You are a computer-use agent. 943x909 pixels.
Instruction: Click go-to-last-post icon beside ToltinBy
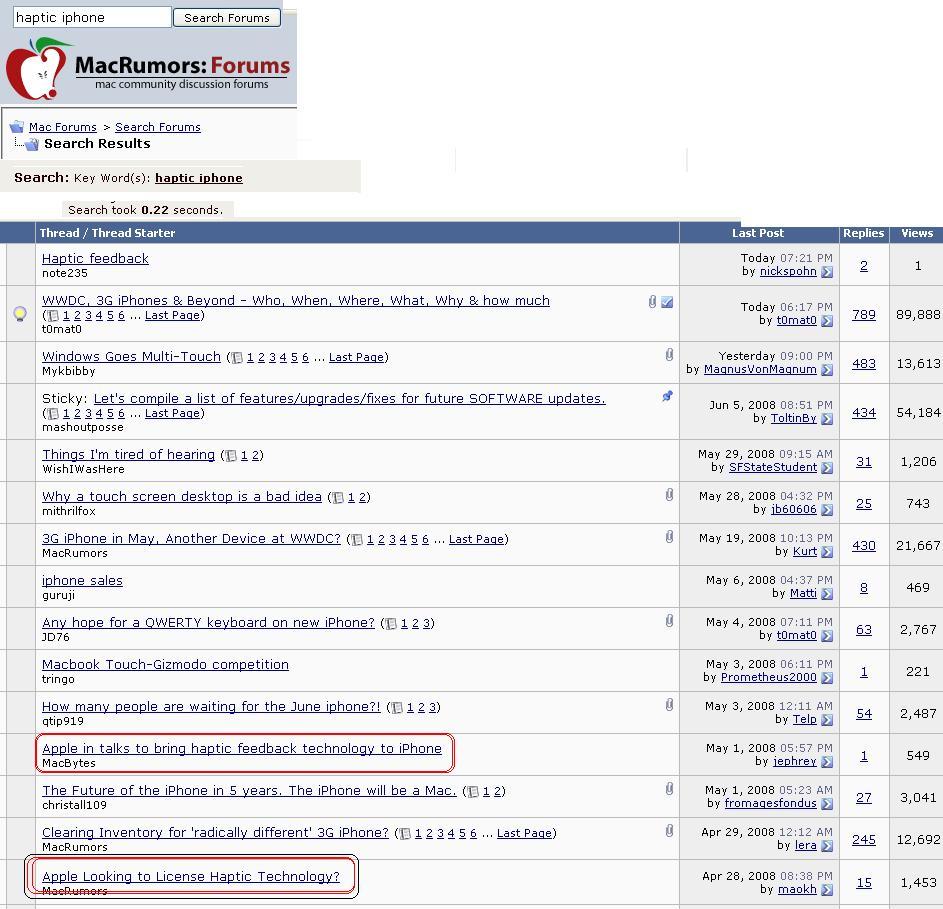click(827, 419)
